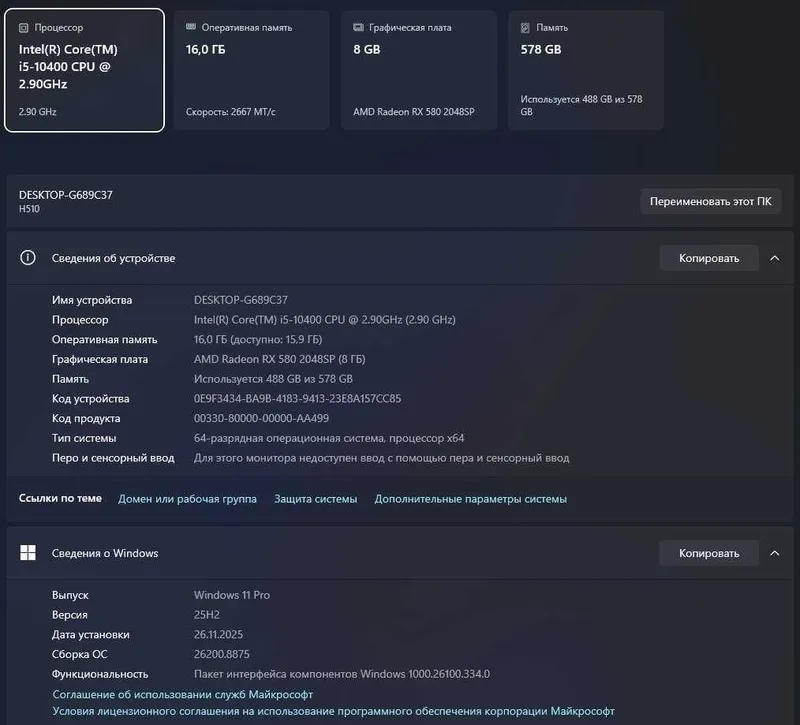Select the pen and touch input value
800x725 pixels.
coord(382,458)
